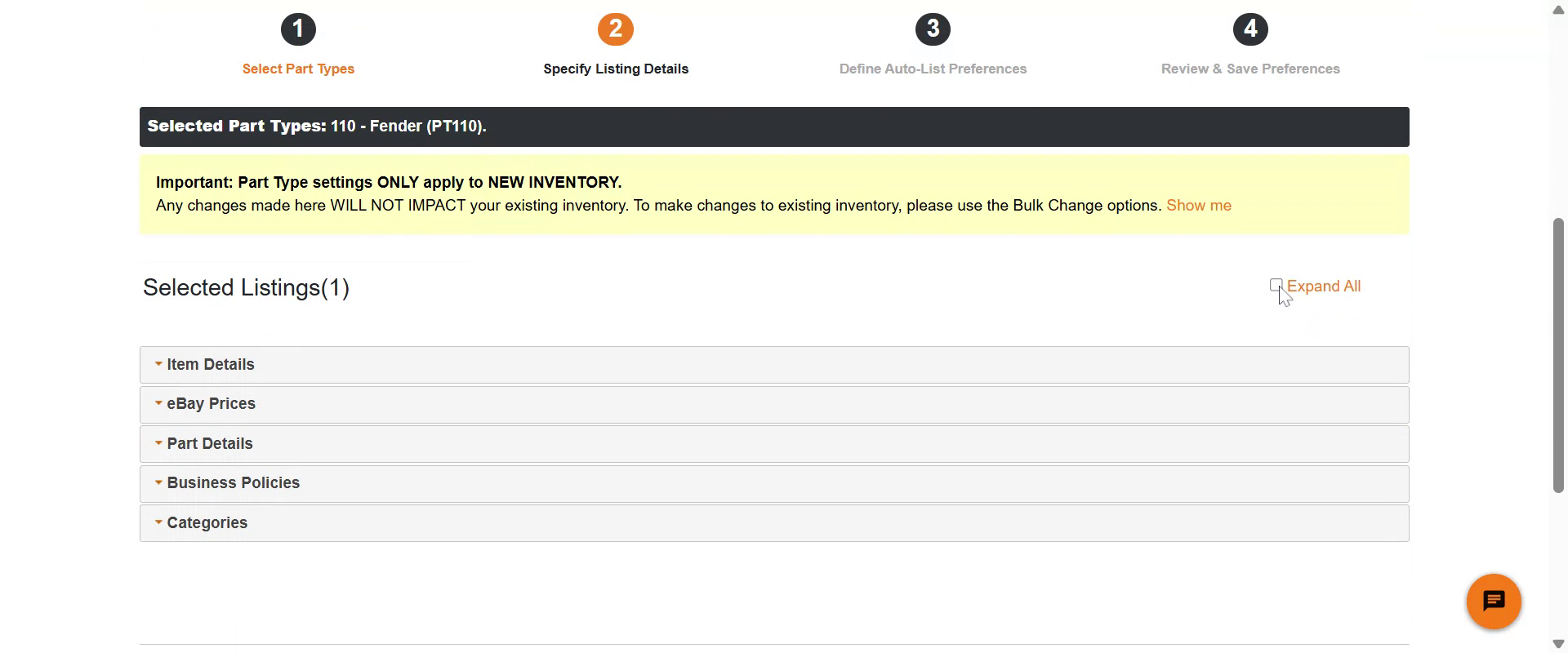Click the scrollbar up arrow
Image resolution: width=1568 pixels, height=653 pixels.
point(1558,10)
